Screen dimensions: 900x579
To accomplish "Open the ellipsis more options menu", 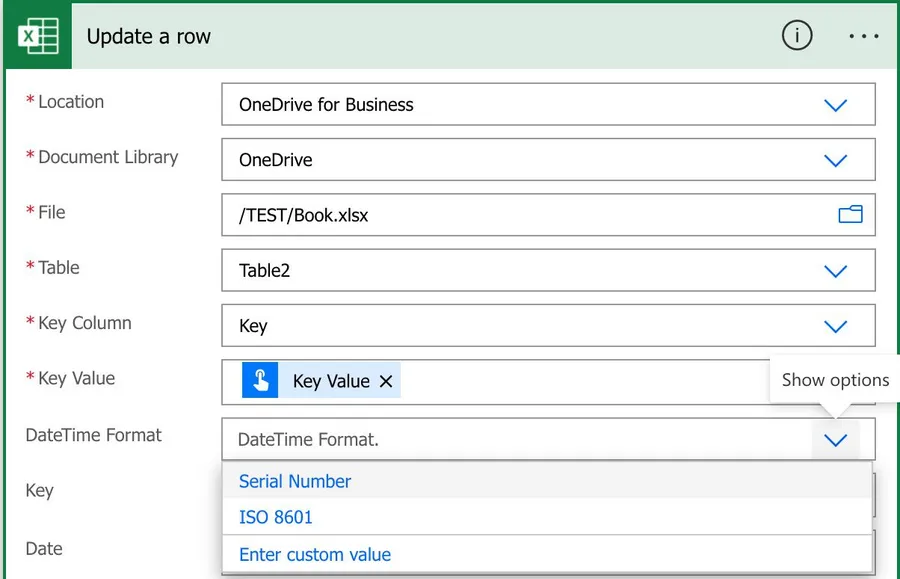I will [863, 36].
